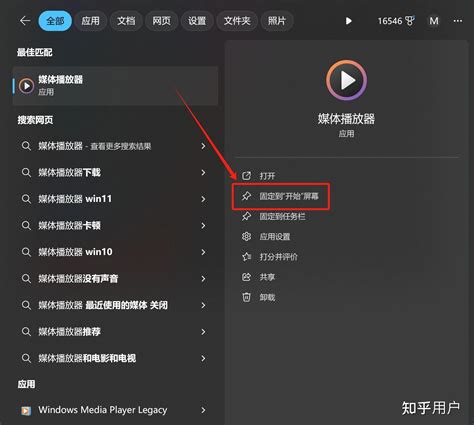Switch to the 照片 filter tab
474x425 pixels.
pyautogui.click(x=277, y=21)
